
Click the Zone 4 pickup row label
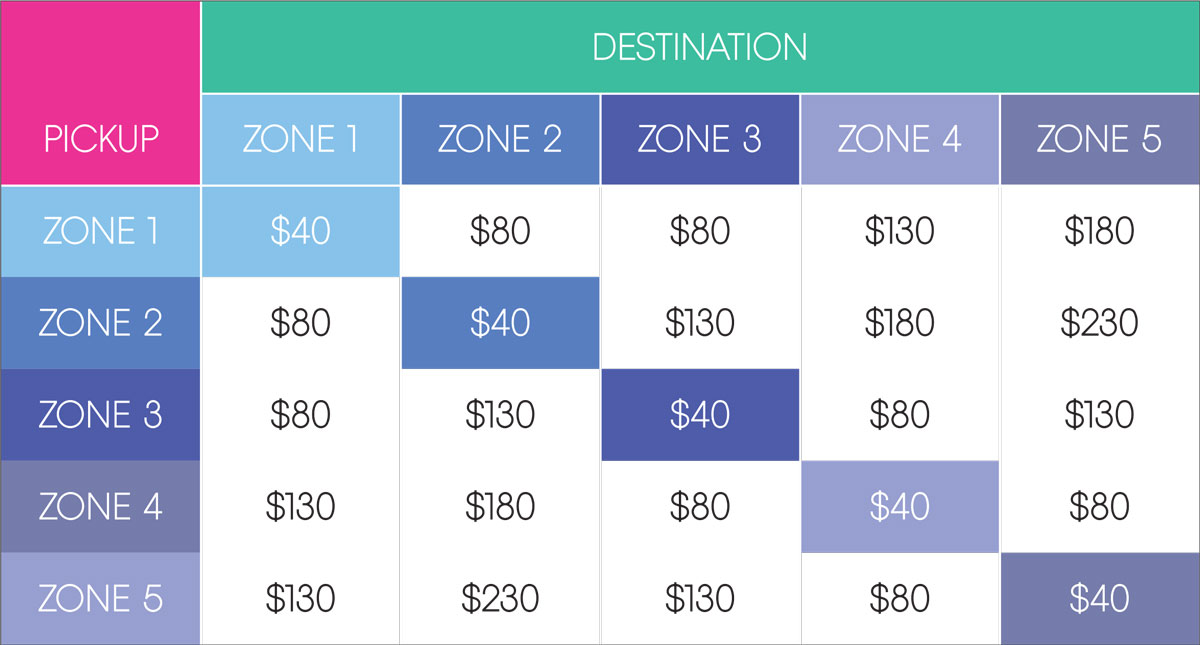tap(100, 507)
